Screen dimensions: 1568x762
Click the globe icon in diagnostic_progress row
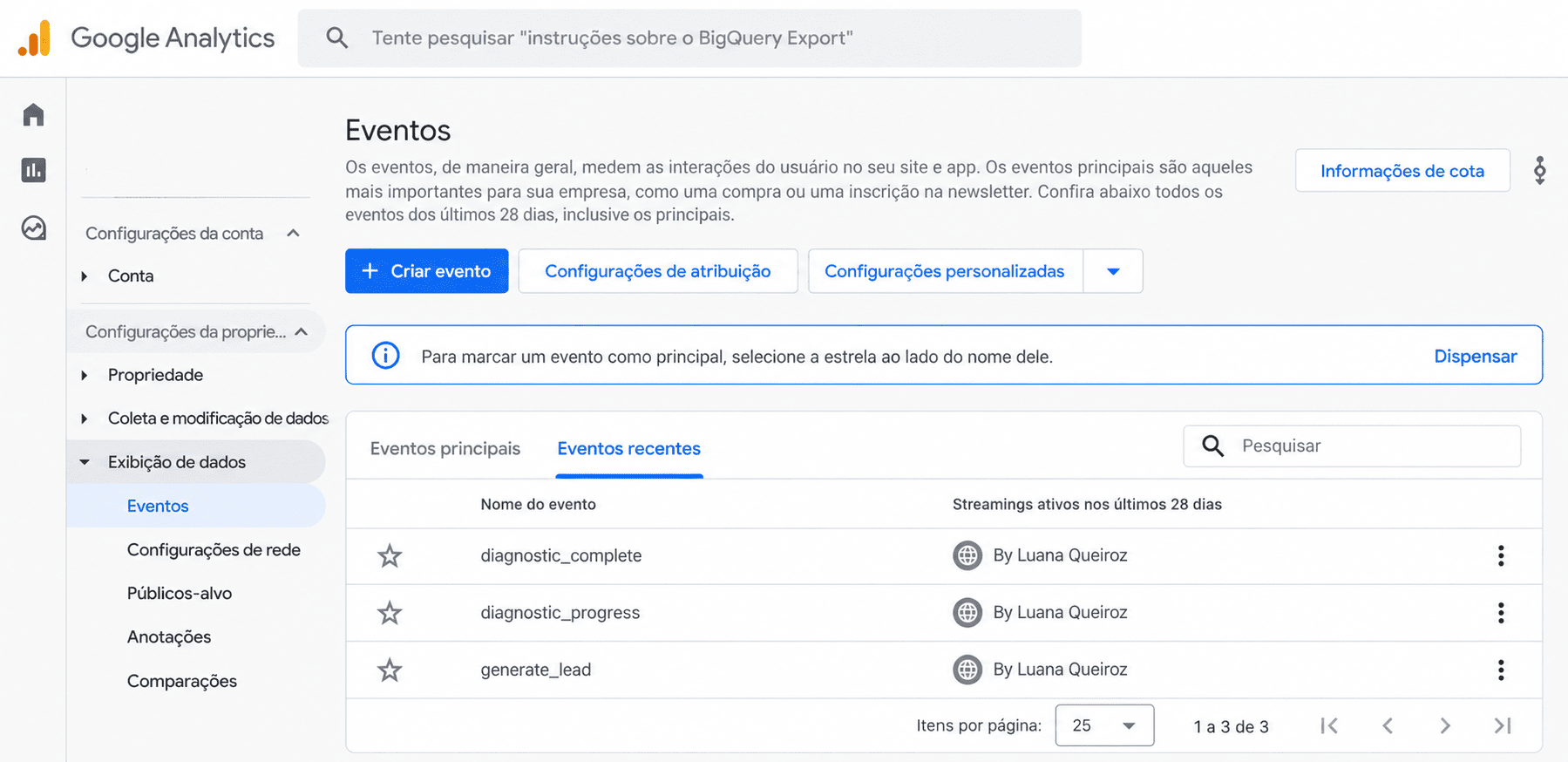967,613
